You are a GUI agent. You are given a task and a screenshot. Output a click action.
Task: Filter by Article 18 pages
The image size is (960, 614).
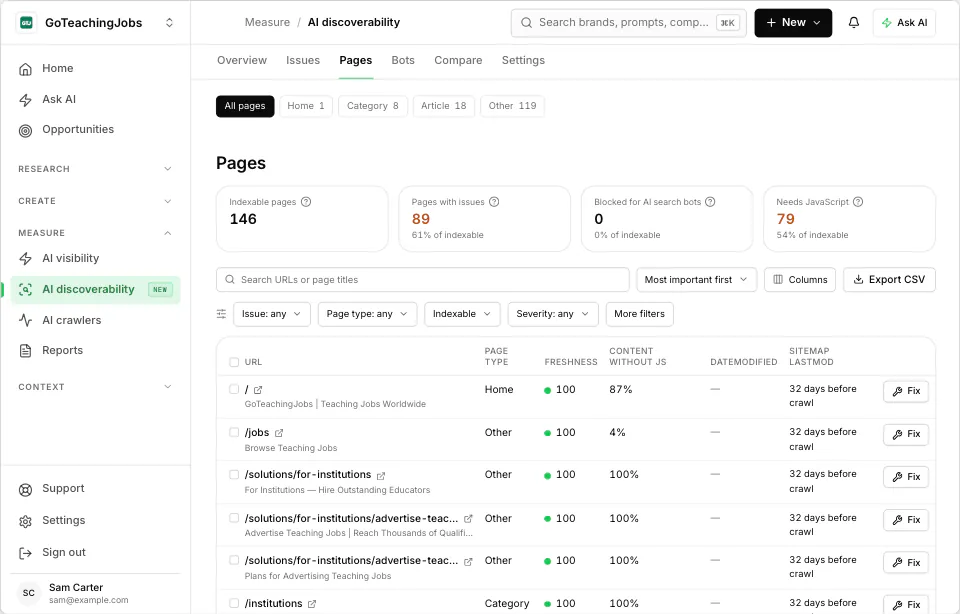point(443,106)
